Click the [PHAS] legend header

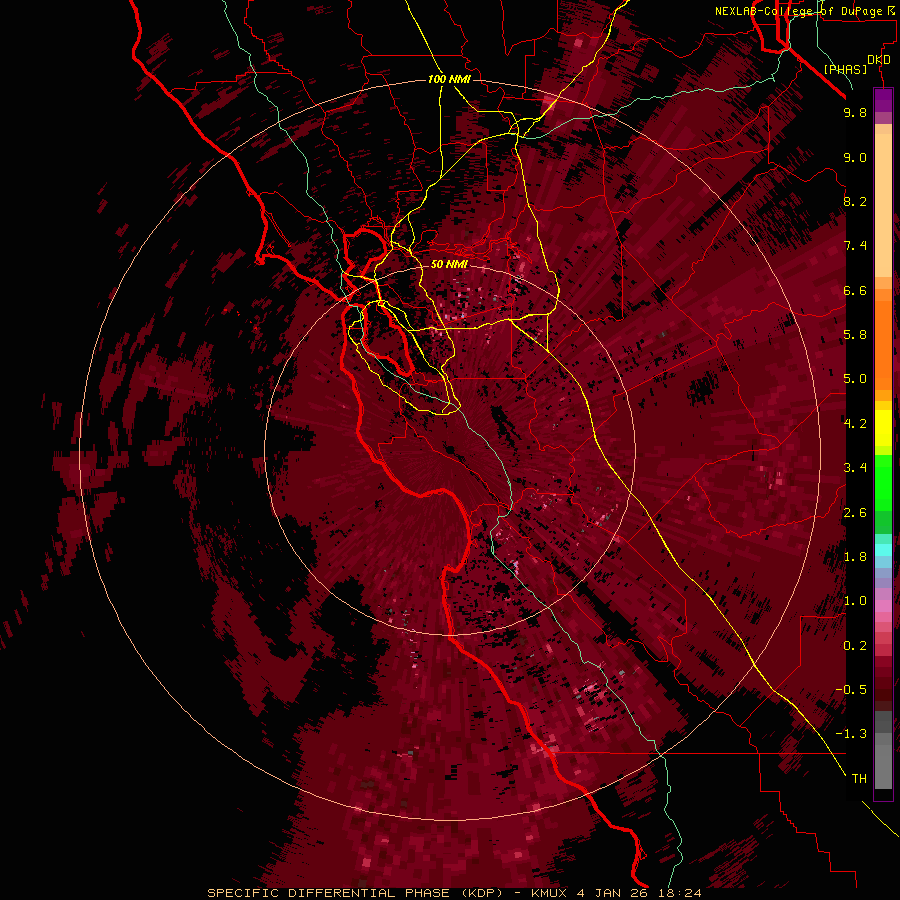coord(845,70)
